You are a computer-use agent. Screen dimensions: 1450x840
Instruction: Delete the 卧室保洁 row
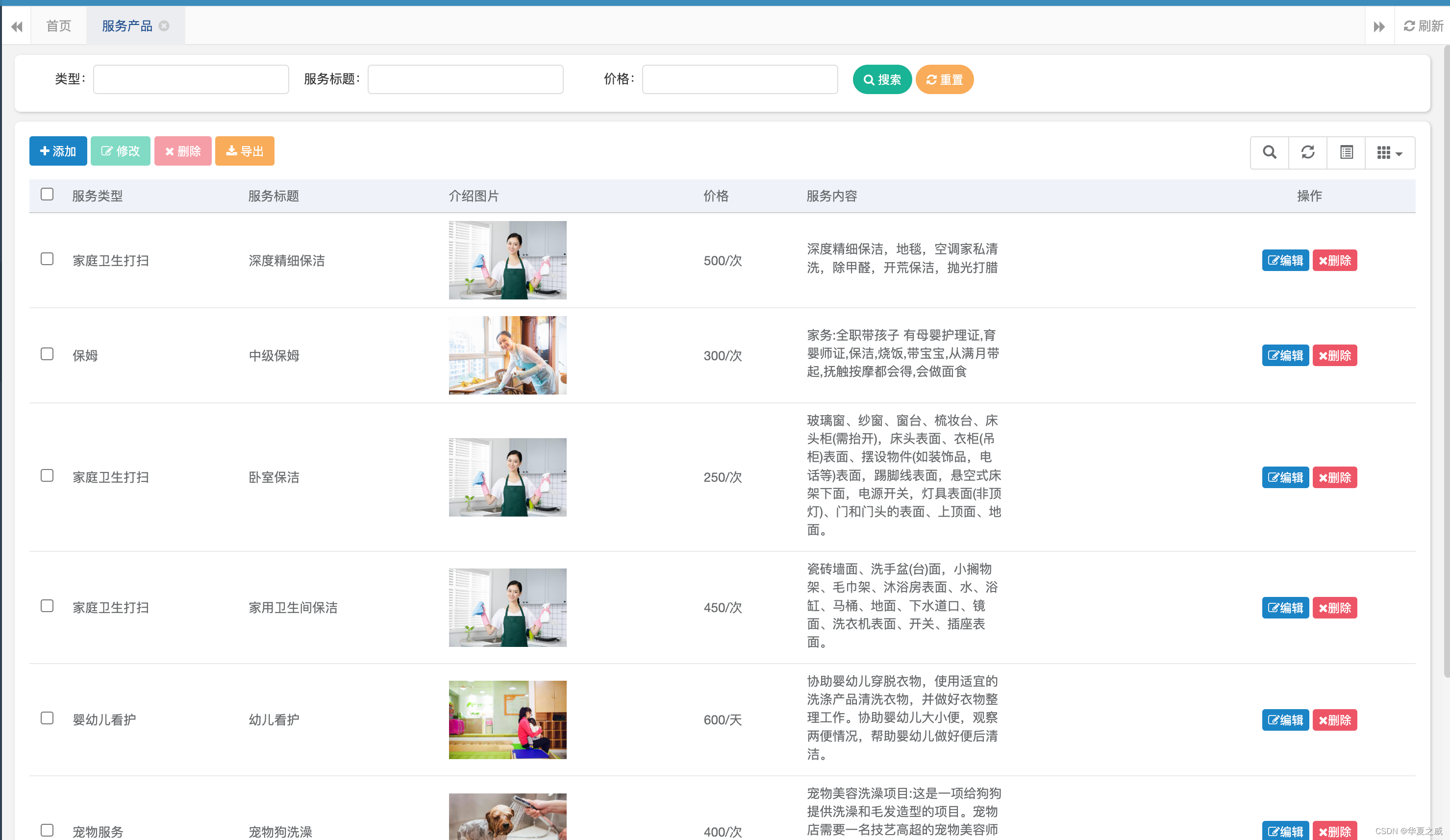point(1334,477)
